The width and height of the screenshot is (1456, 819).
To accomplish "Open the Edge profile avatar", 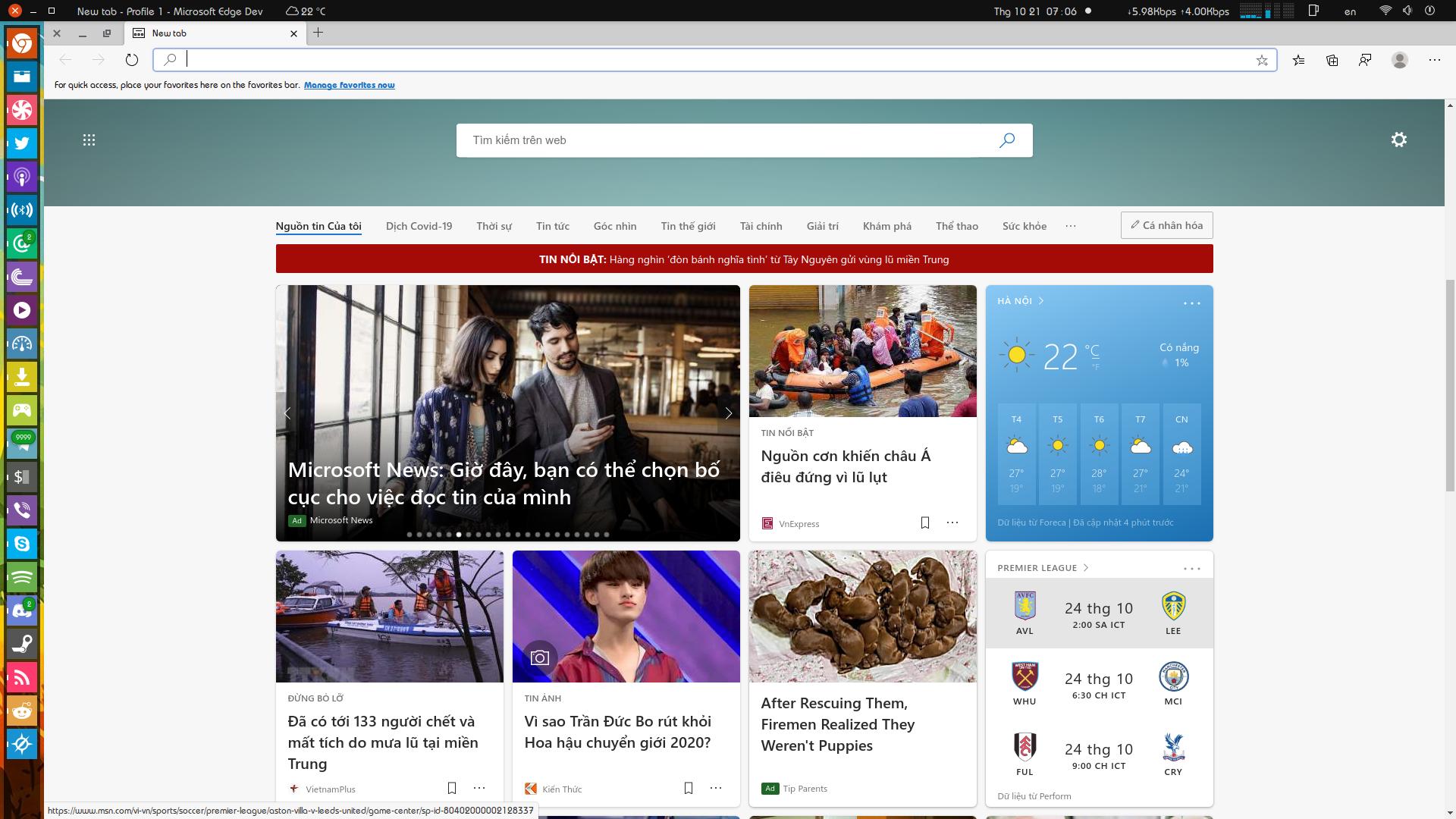I will 1400,60.
